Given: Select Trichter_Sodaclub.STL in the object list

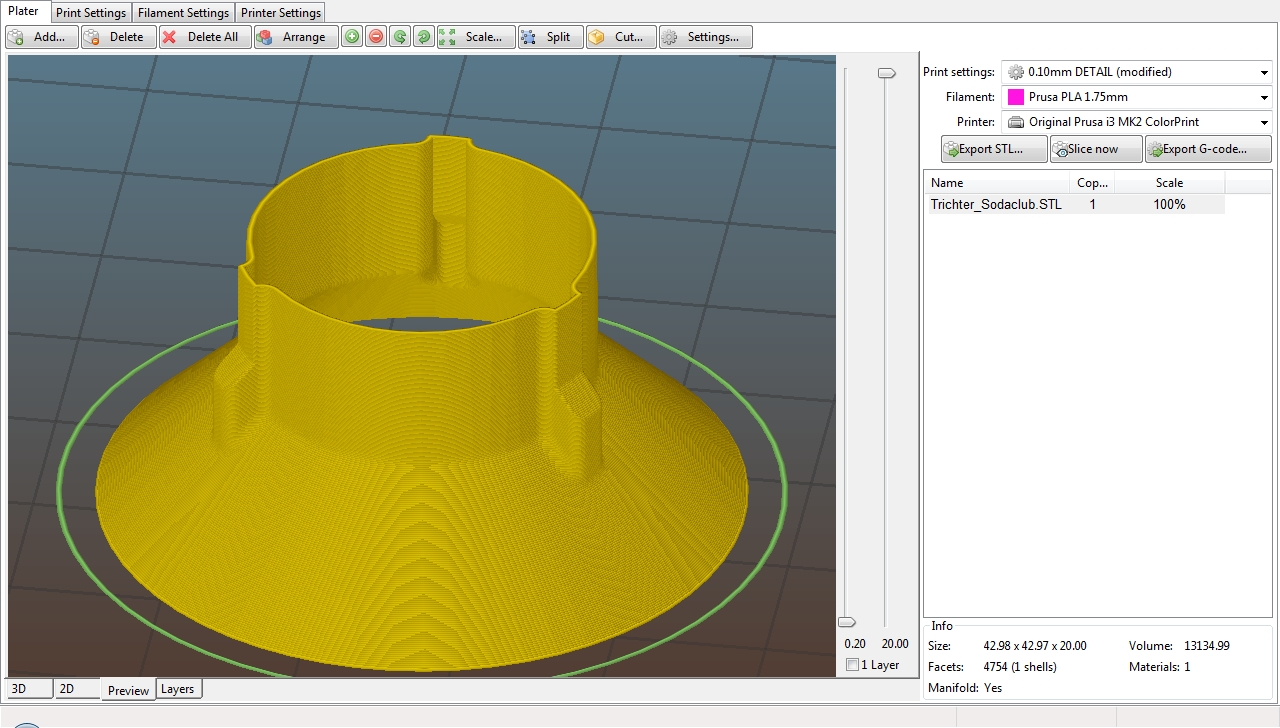Looking at the screenshot, I should coord(996,204).
